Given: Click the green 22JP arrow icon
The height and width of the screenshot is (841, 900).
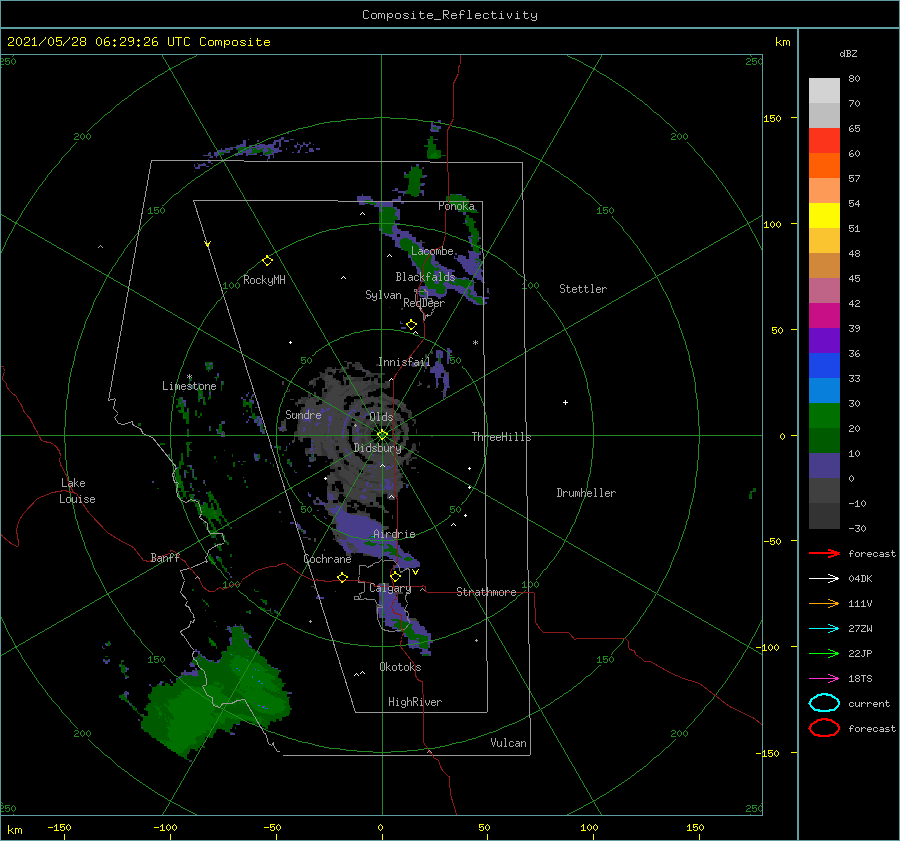Looking at the screenshot, I should coord(824,653).
